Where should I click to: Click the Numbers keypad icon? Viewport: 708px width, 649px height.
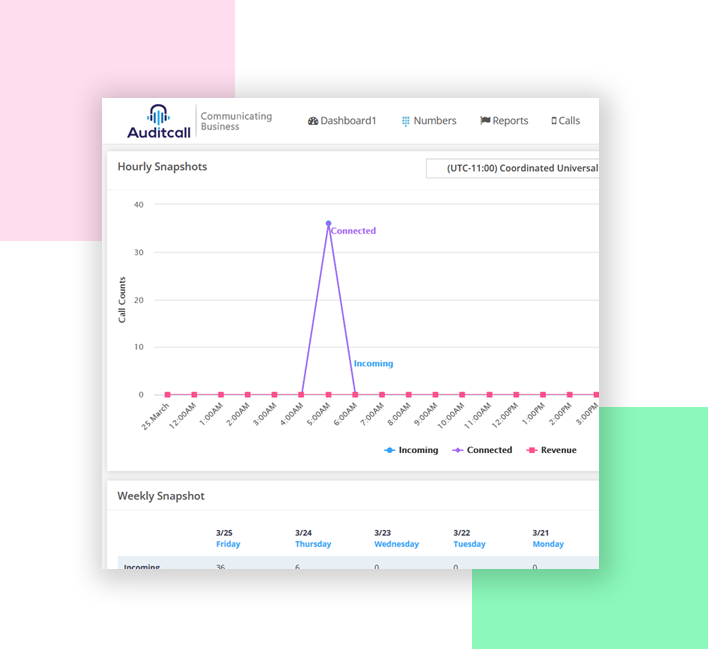tap(405, 121)
